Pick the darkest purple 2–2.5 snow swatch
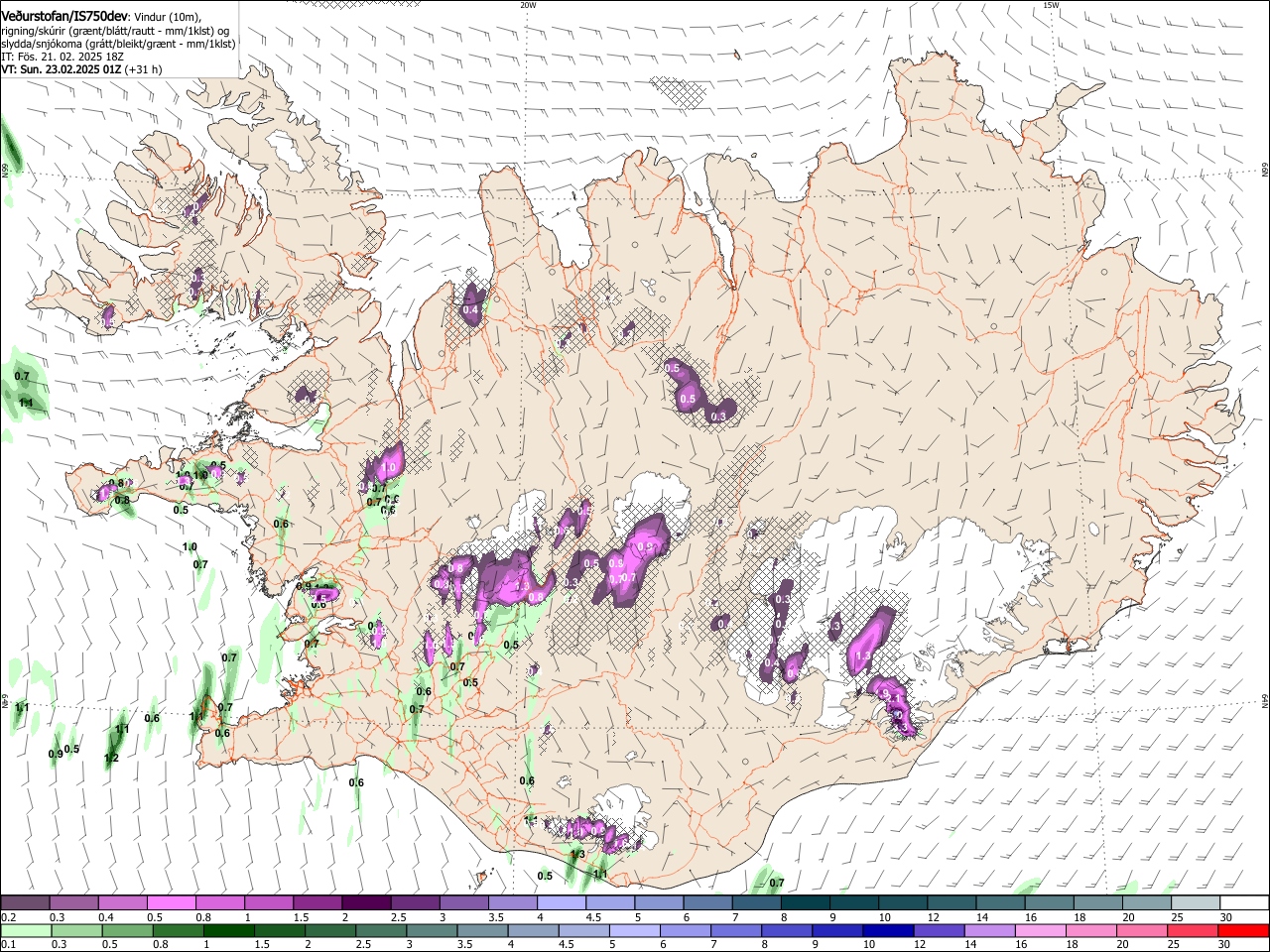The width and height of the screenshot is (1270, 952). pos(365,903)
